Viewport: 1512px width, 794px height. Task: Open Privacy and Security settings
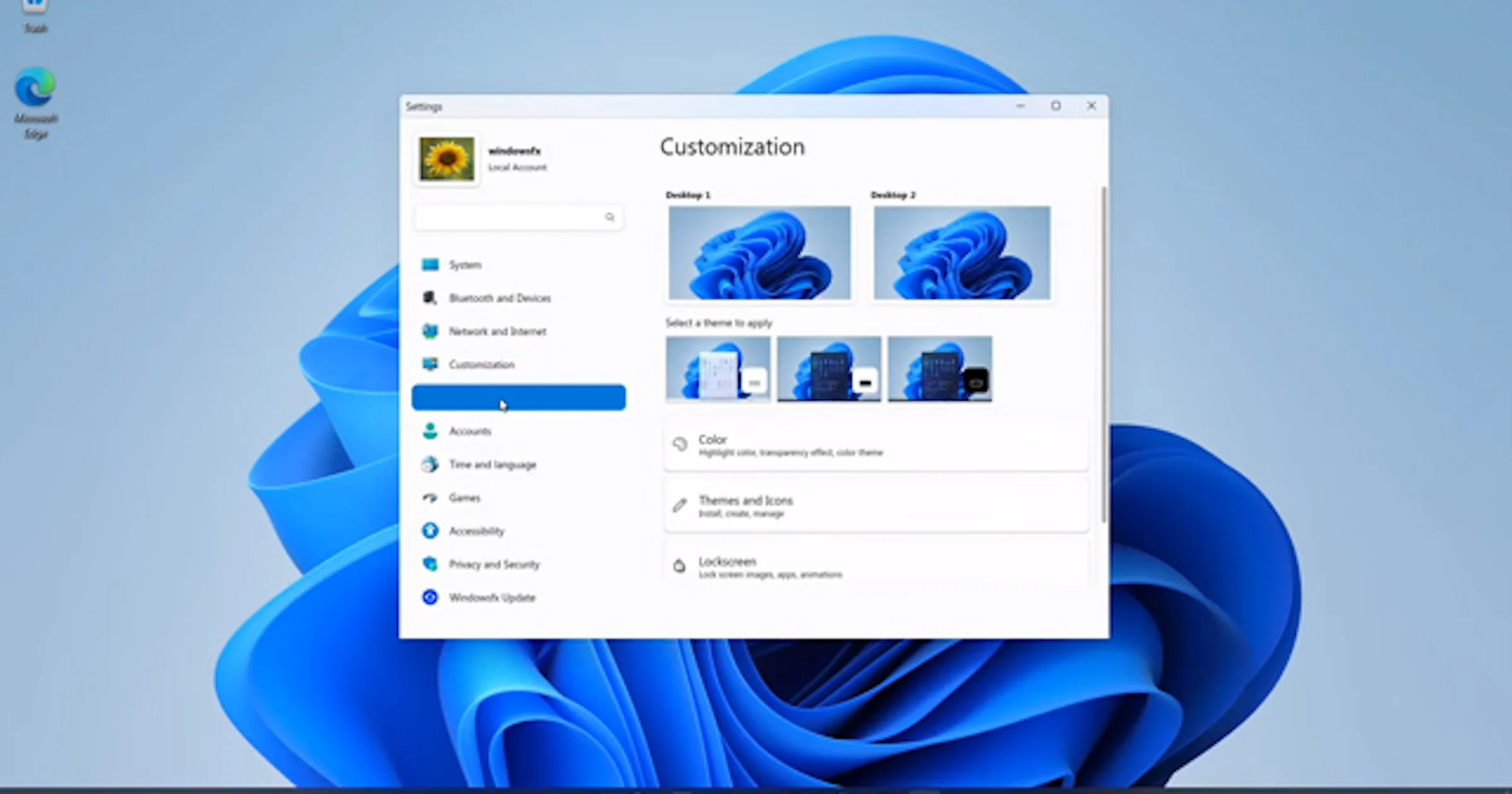[518, 564]
